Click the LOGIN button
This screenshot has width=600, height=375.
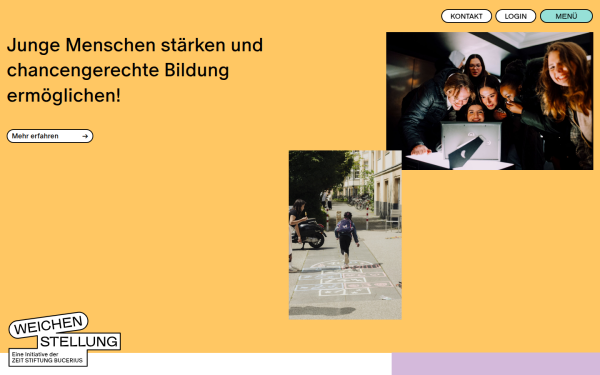tap(515, 16)
